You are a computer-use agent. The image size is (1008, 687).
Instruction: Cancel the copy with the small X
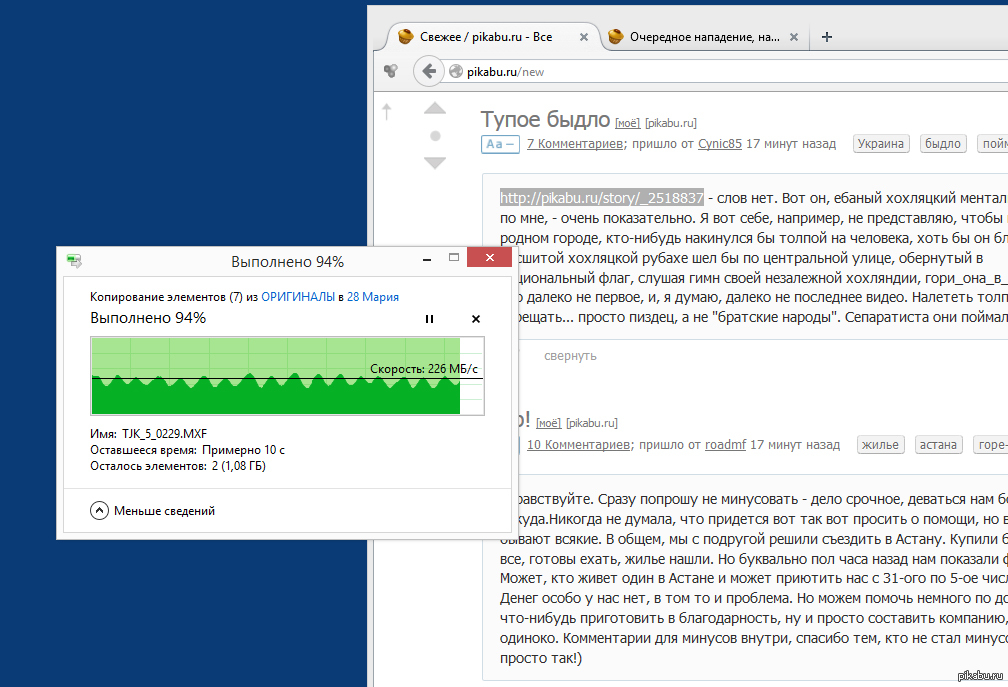coord(476,319)
